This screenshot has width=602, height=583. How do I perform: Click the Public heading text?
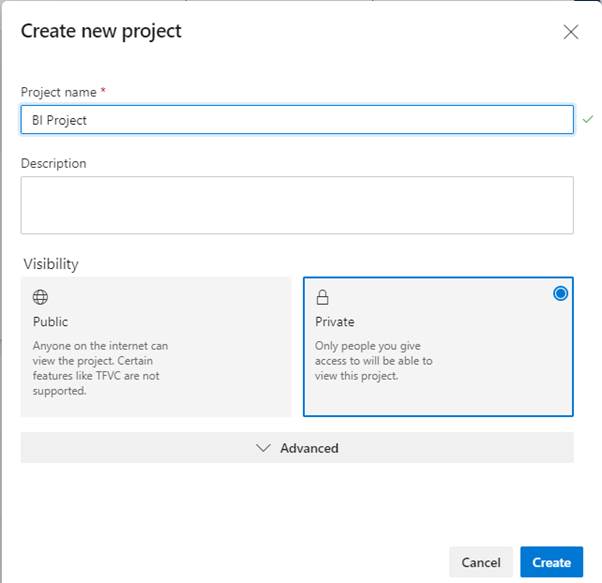point(50,322)
